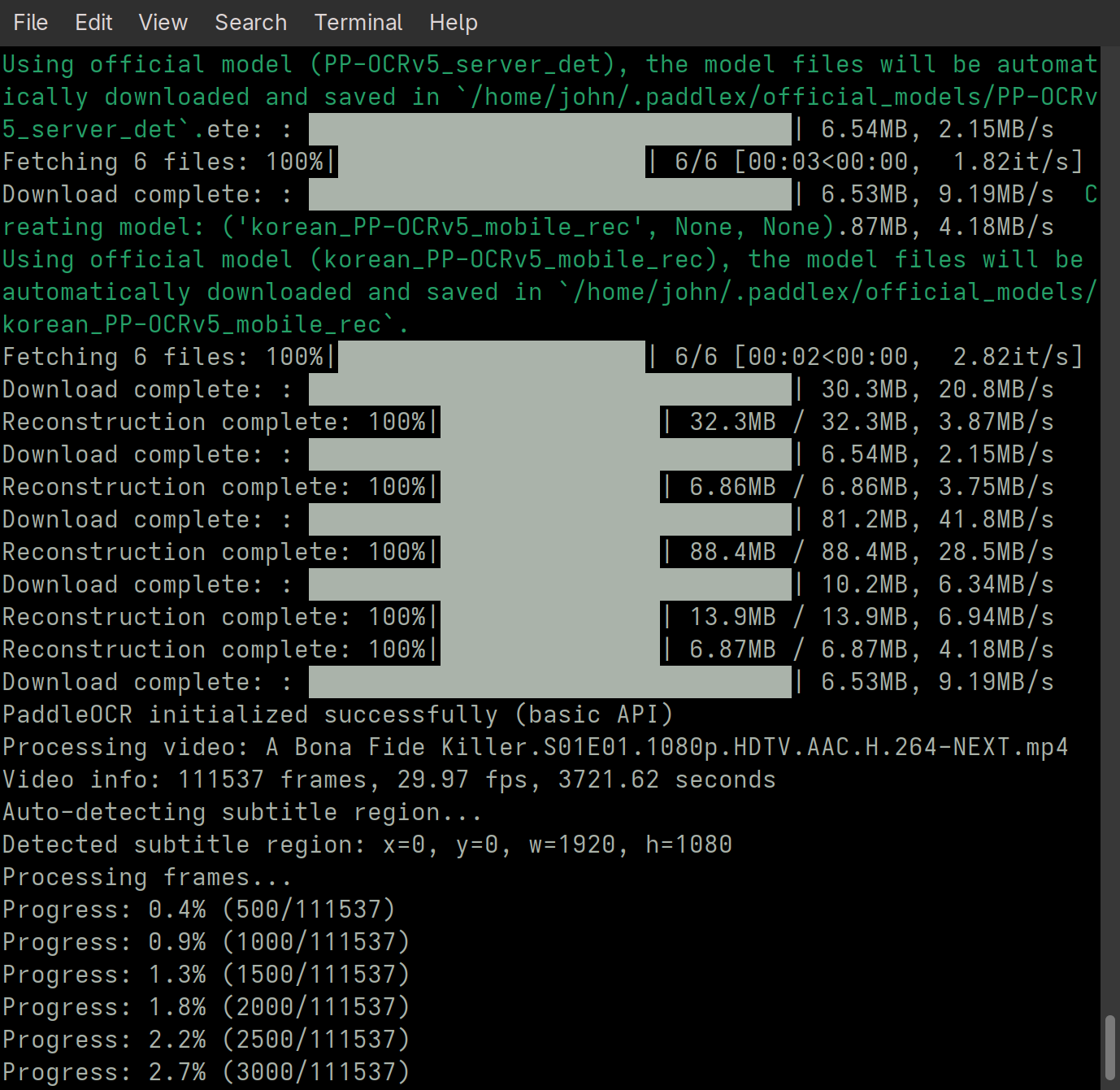Click the 'automatically downloaded and saved in' line
The height and width of the screenshot is (1090, 1120).
[550, 292]
